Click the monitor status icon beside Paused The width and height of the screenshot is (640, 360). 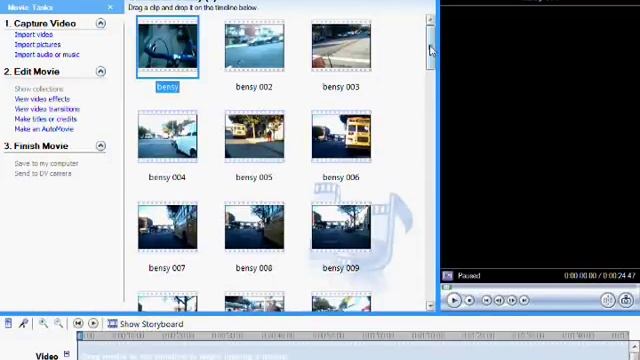coord(448,276)
